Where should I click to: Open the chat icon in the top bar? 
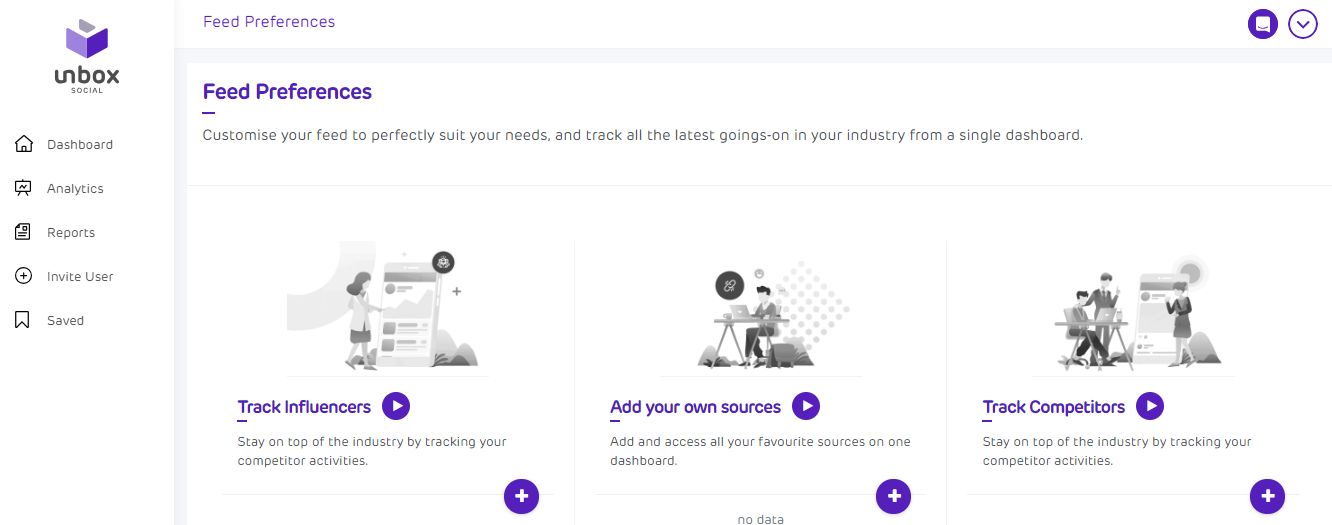[x=1263, y=24]
